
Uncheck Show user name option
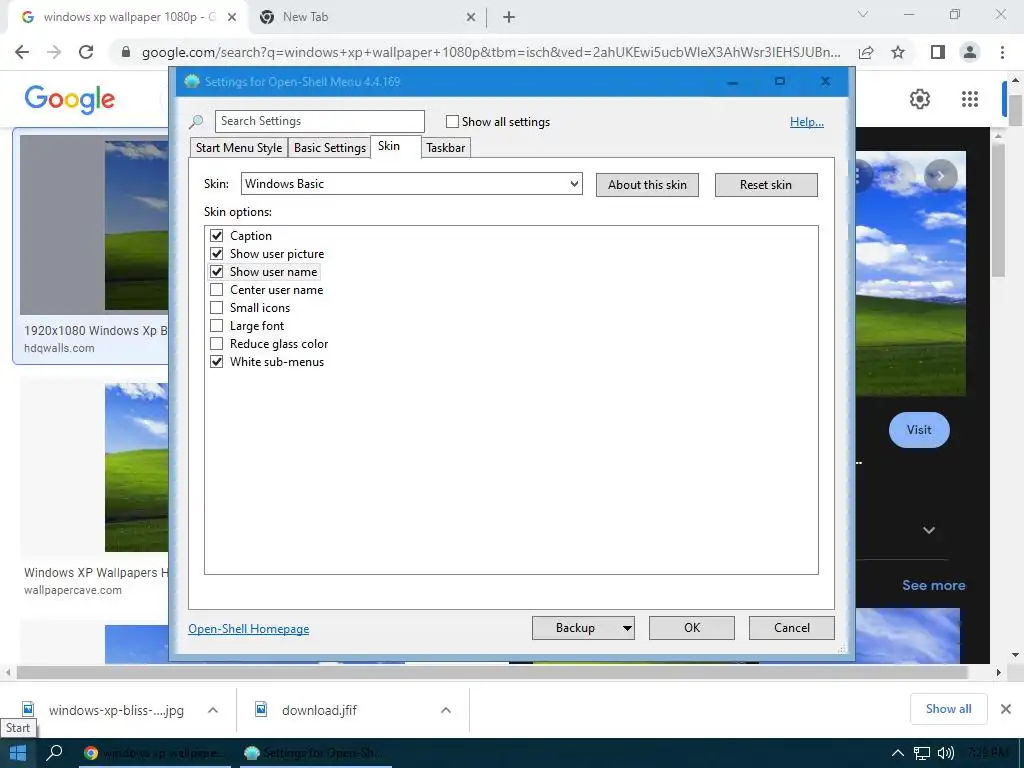pos(216,271)
